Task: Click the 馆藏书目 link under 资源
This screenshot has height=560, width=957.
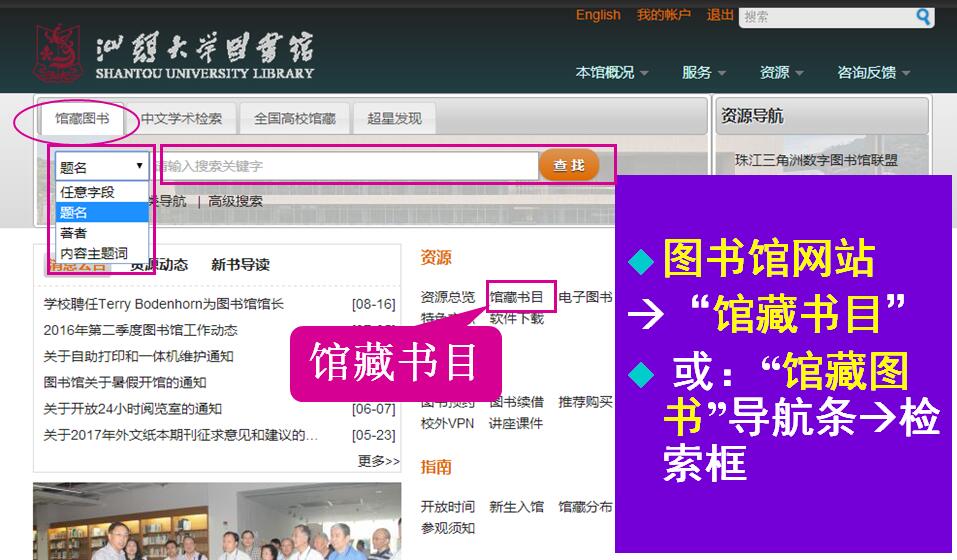Action: 516,297
